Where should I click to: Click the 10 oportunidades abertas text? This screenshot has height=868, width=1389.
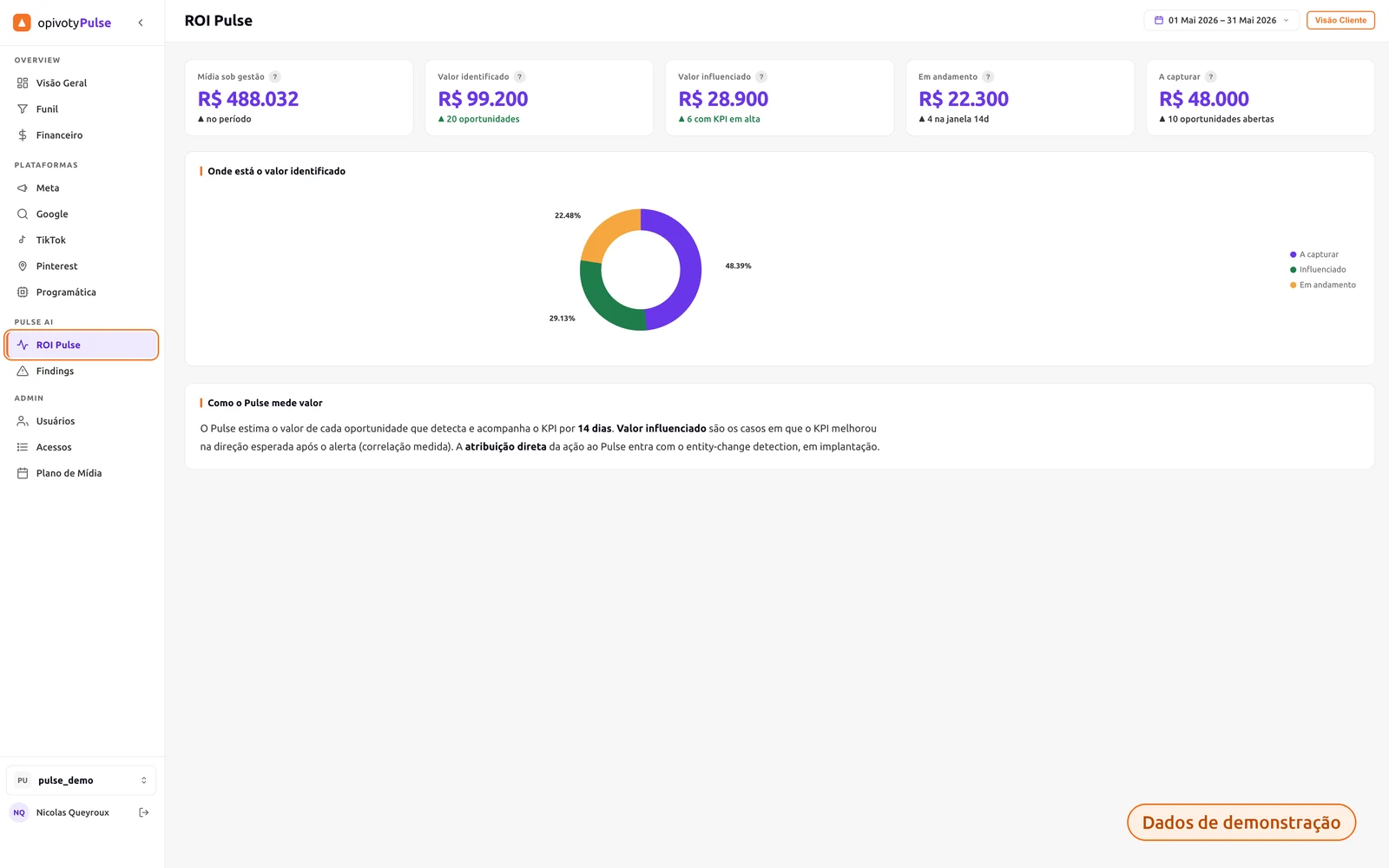pyautogui.click(x=1221, y=120)
